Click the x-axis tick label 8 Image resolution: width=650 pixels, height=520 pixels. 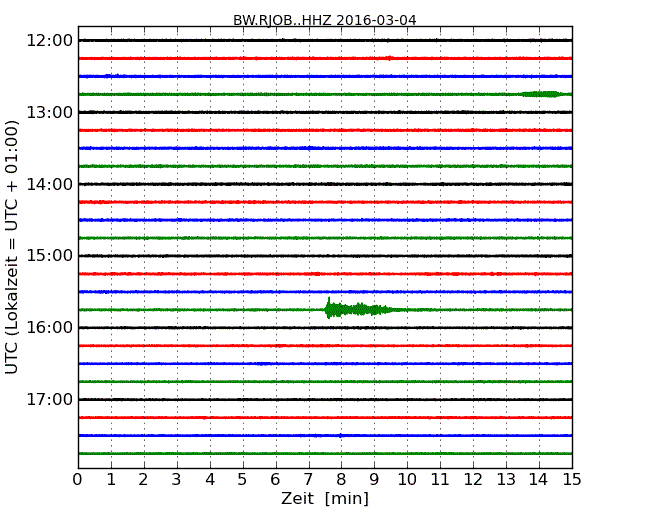pos(341,480)
